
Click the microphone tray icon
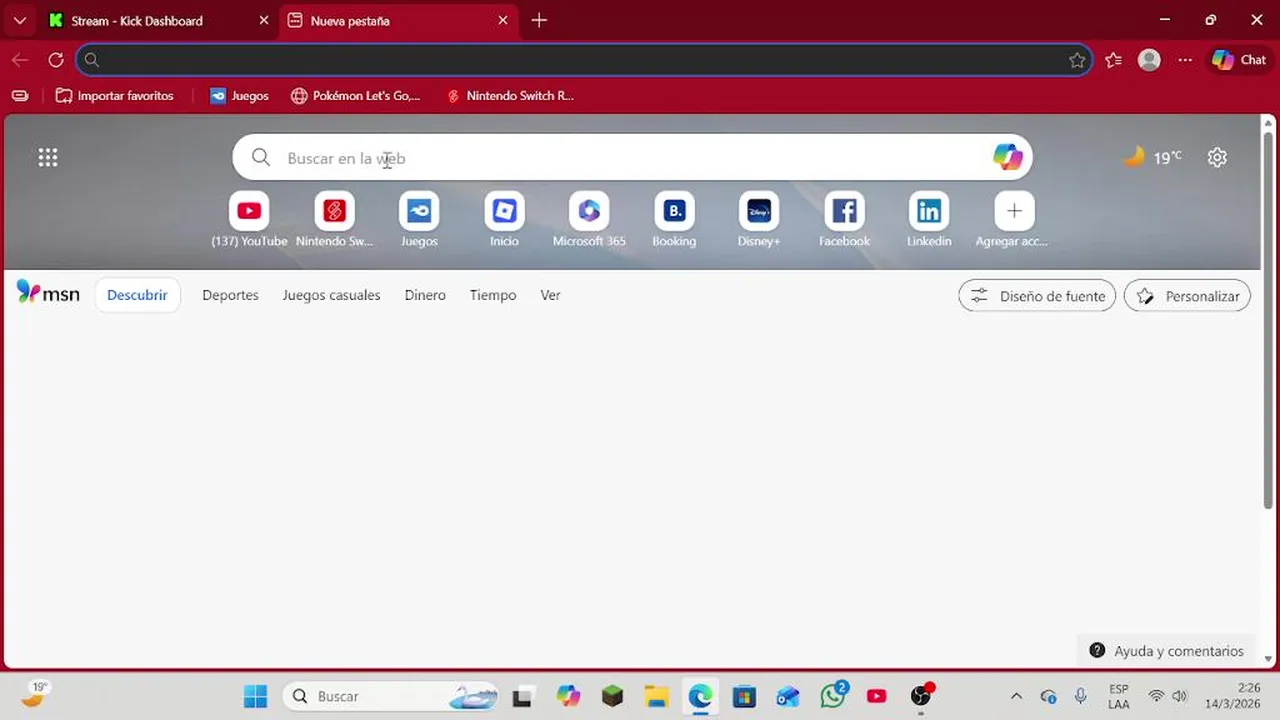pyautogui.click(x=1080, y=696)
